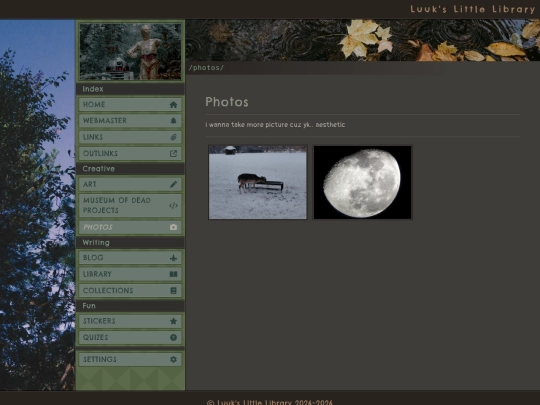Open the BLOG page
The height and width of the screenshot is (405, 540).
[x=130, y=258]
